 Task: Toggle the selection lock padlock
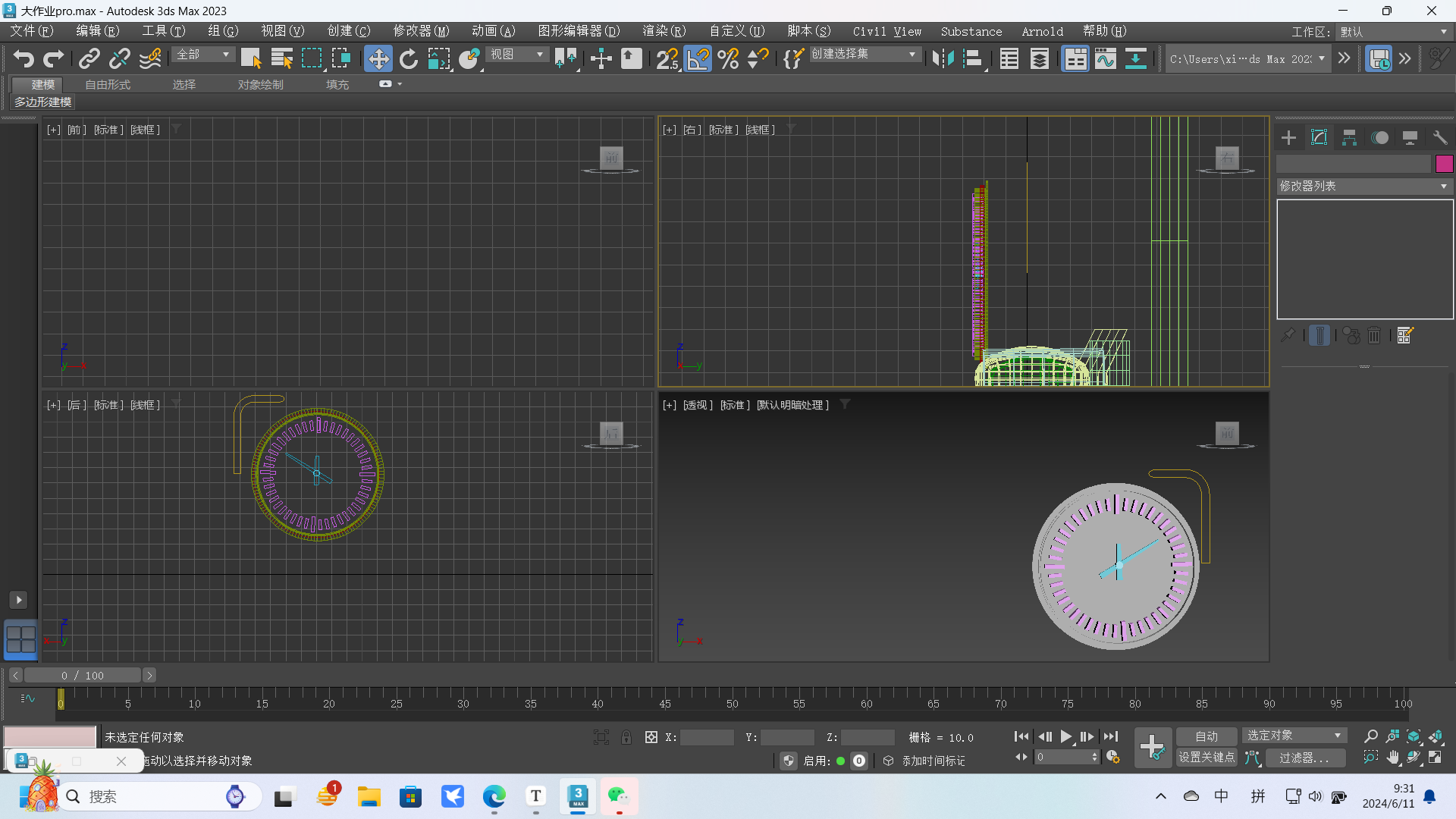[626, 737]
